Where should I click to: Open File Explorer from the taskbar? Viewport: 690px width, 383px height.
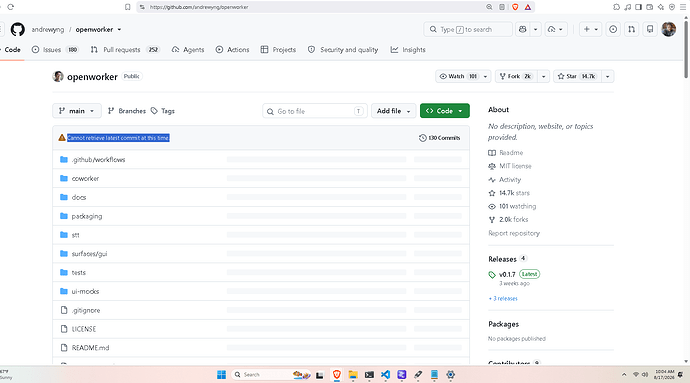[353, 375]
